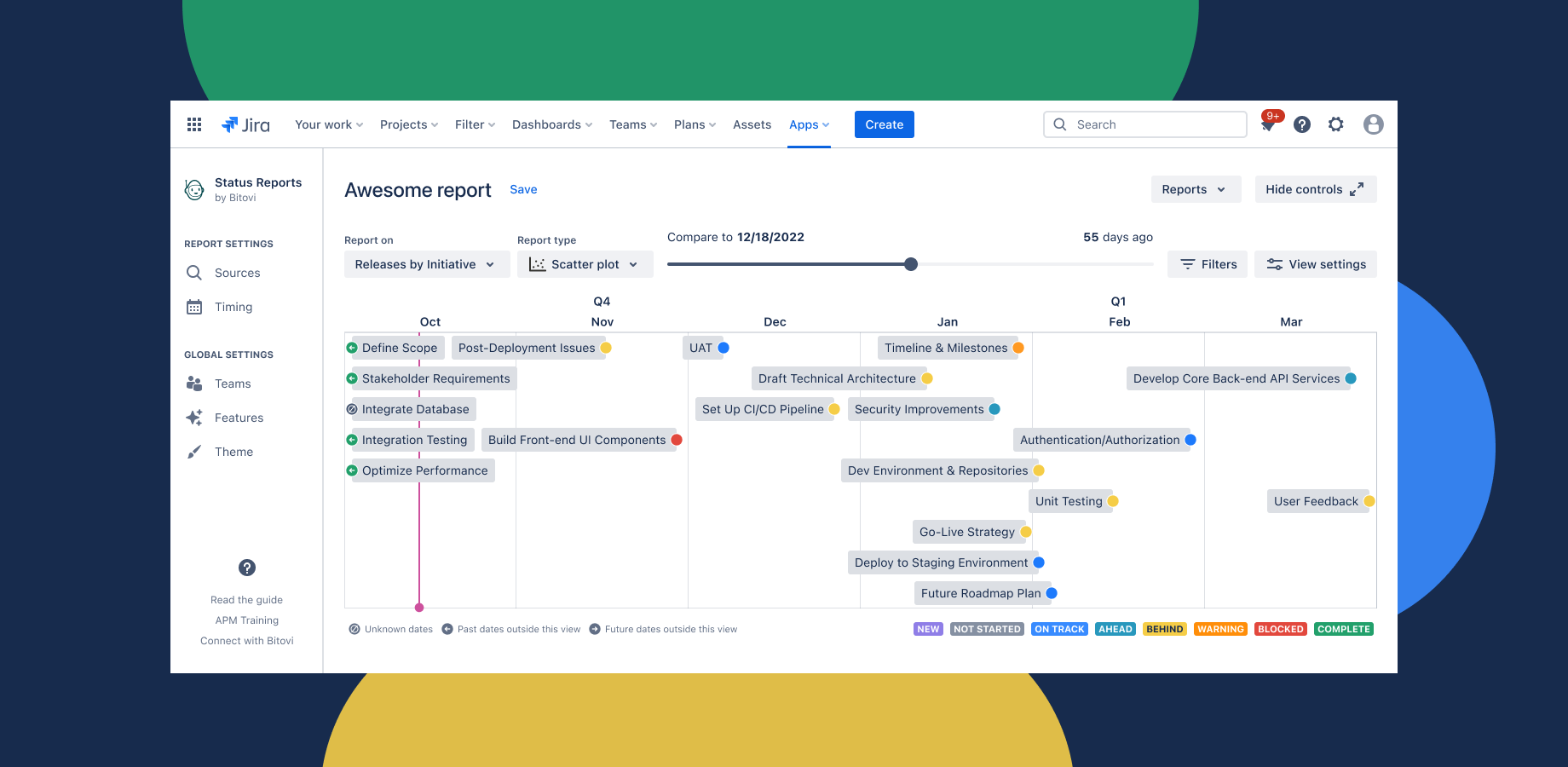Click the Jira logo
The image size is (1568, 767).
pyautogui.click(x=245, y=124)
